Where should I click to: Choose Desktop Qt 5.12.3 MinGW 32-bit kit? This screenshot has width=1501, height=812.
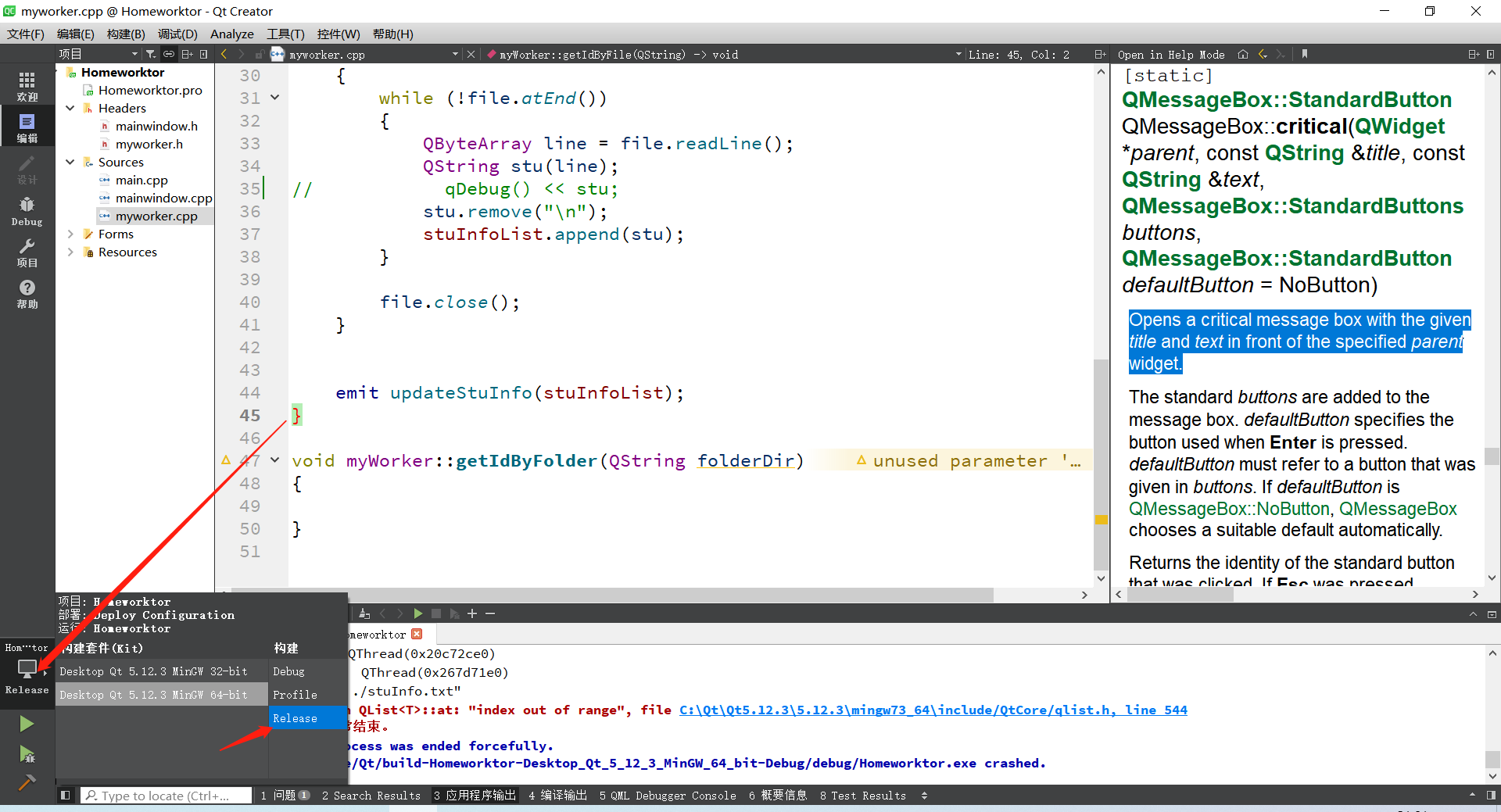pyautogui.click(x=162, y=671)
